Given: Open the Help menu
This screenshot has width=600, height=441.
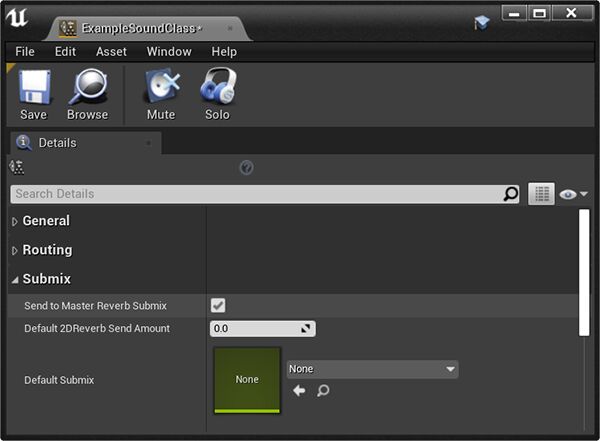Looking at the screenshot, I should point(224,52).
